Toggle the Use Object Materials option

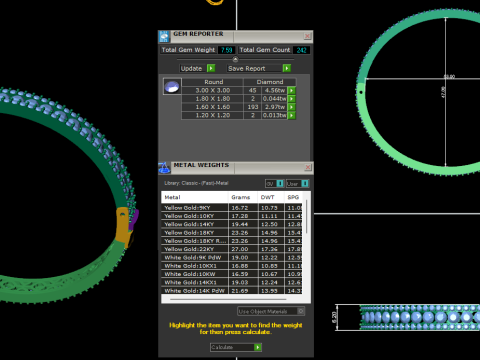301,311
